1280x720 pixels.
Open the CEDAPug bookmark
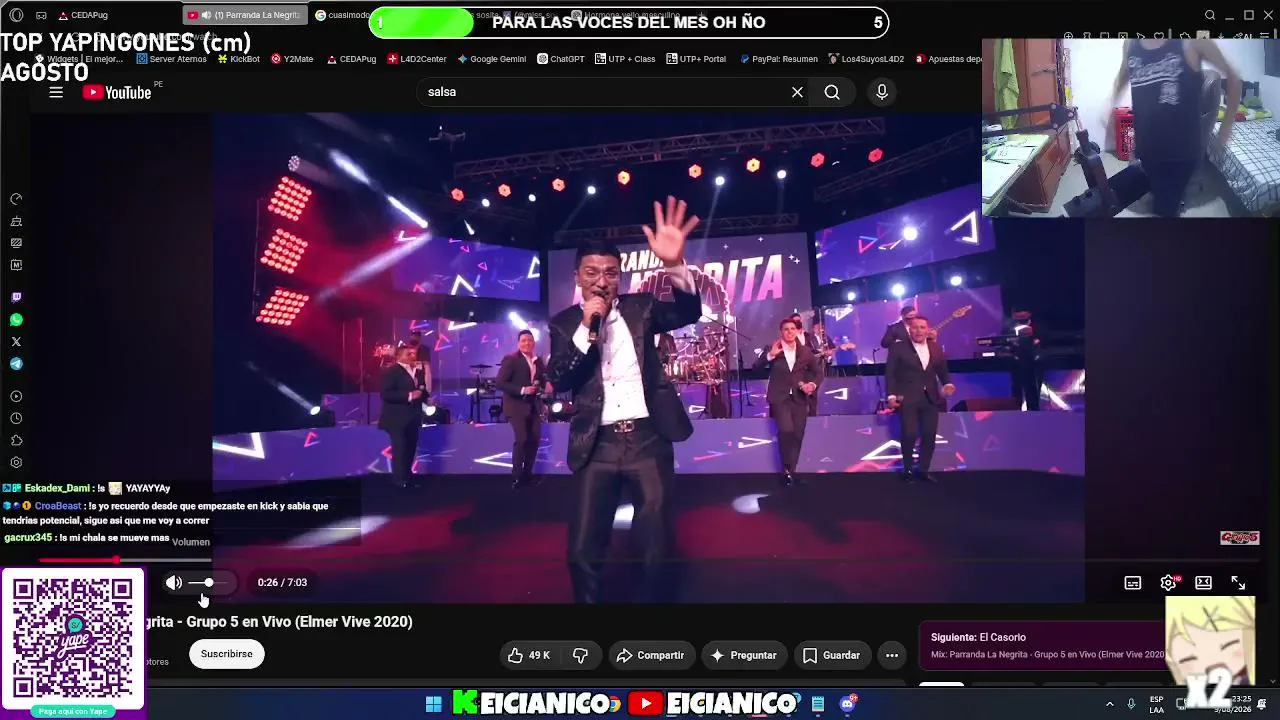click(x=350, y=59)
